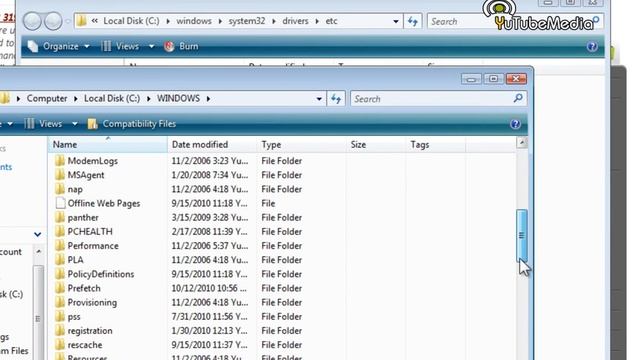Click the file list vertical scrollbar thumb
Viewport: 640px width, 360px height.
point(522,236)
